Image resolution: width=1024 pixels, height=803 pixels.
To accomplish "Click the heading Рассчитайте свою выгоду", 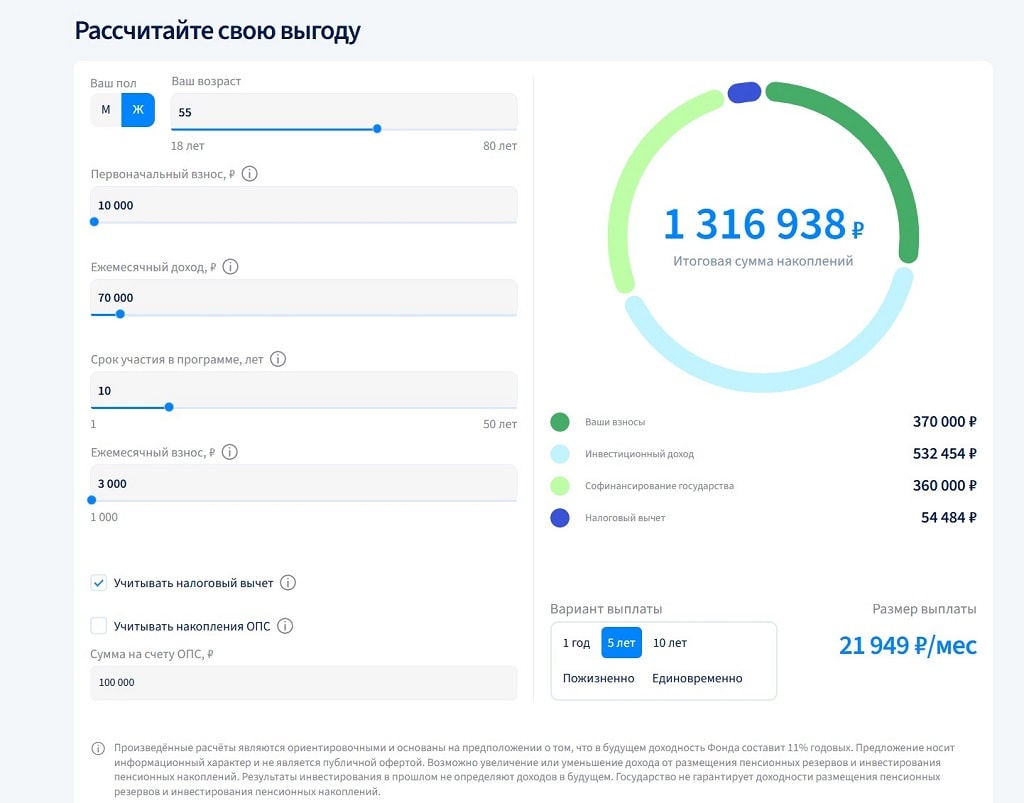I will tap(217, 31).
